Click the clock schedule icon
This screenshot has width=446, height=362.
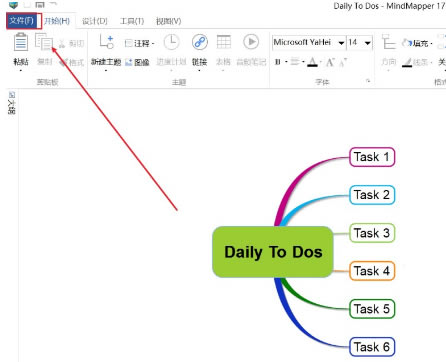point(171,42)
